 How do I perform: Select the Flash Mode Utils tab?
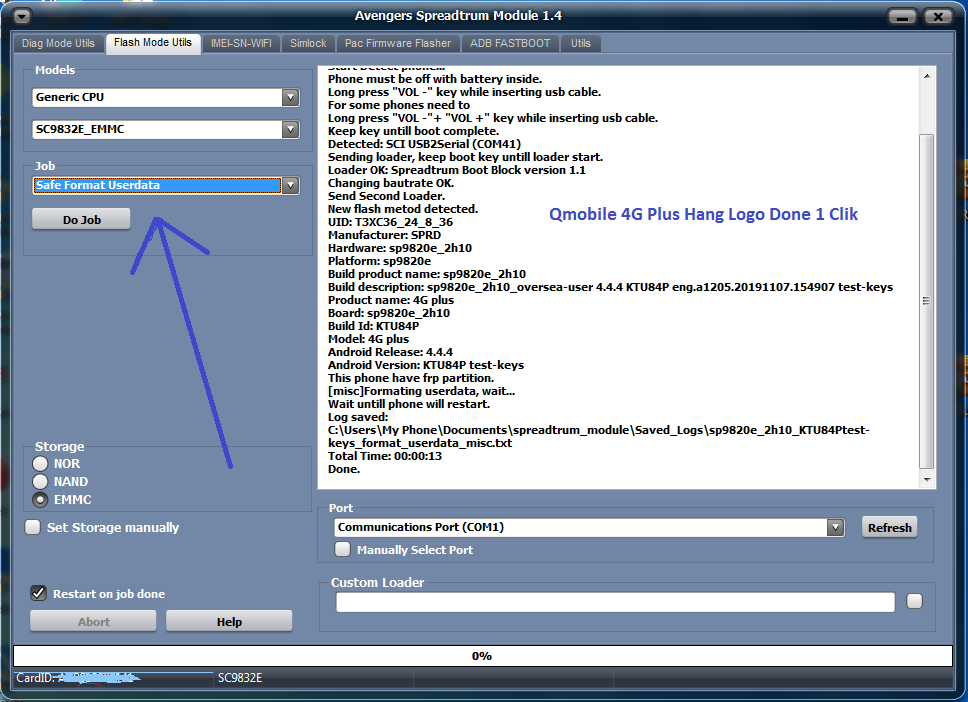click(153, 43)
